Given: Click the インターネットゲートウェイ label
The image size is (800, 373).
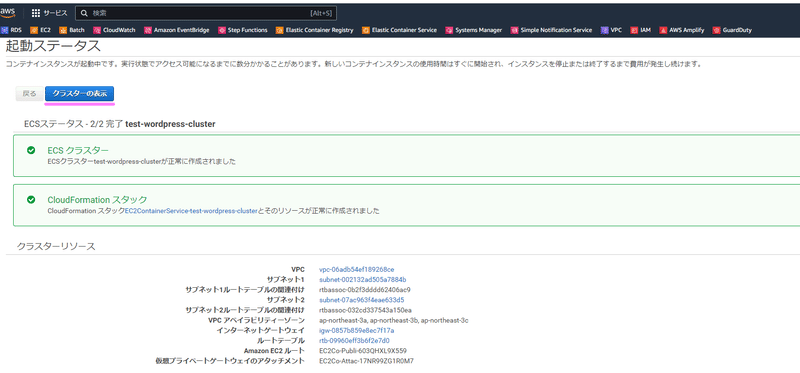Looking at the screenshot, I should [x=261, y=331].
